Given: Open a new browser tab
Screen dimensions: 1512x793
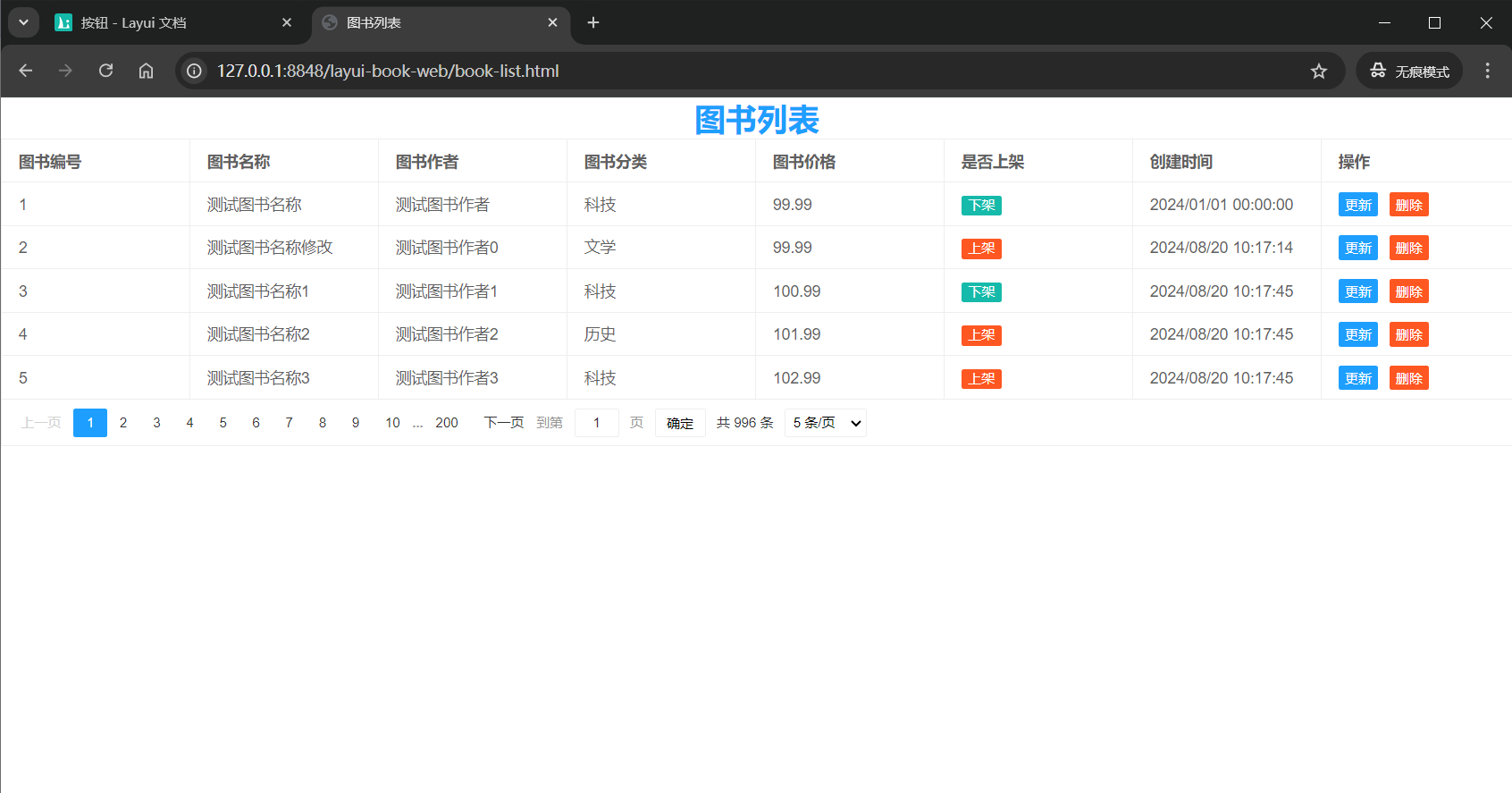Looking at the screenshot, I should pos(593,22).
